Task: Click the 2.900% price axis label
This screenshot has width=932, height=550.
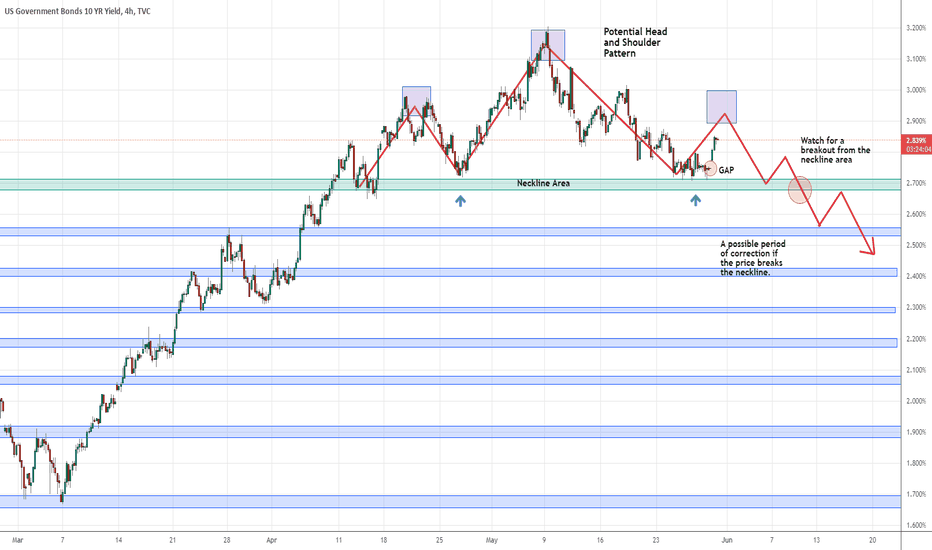Action: pos(916,121)
